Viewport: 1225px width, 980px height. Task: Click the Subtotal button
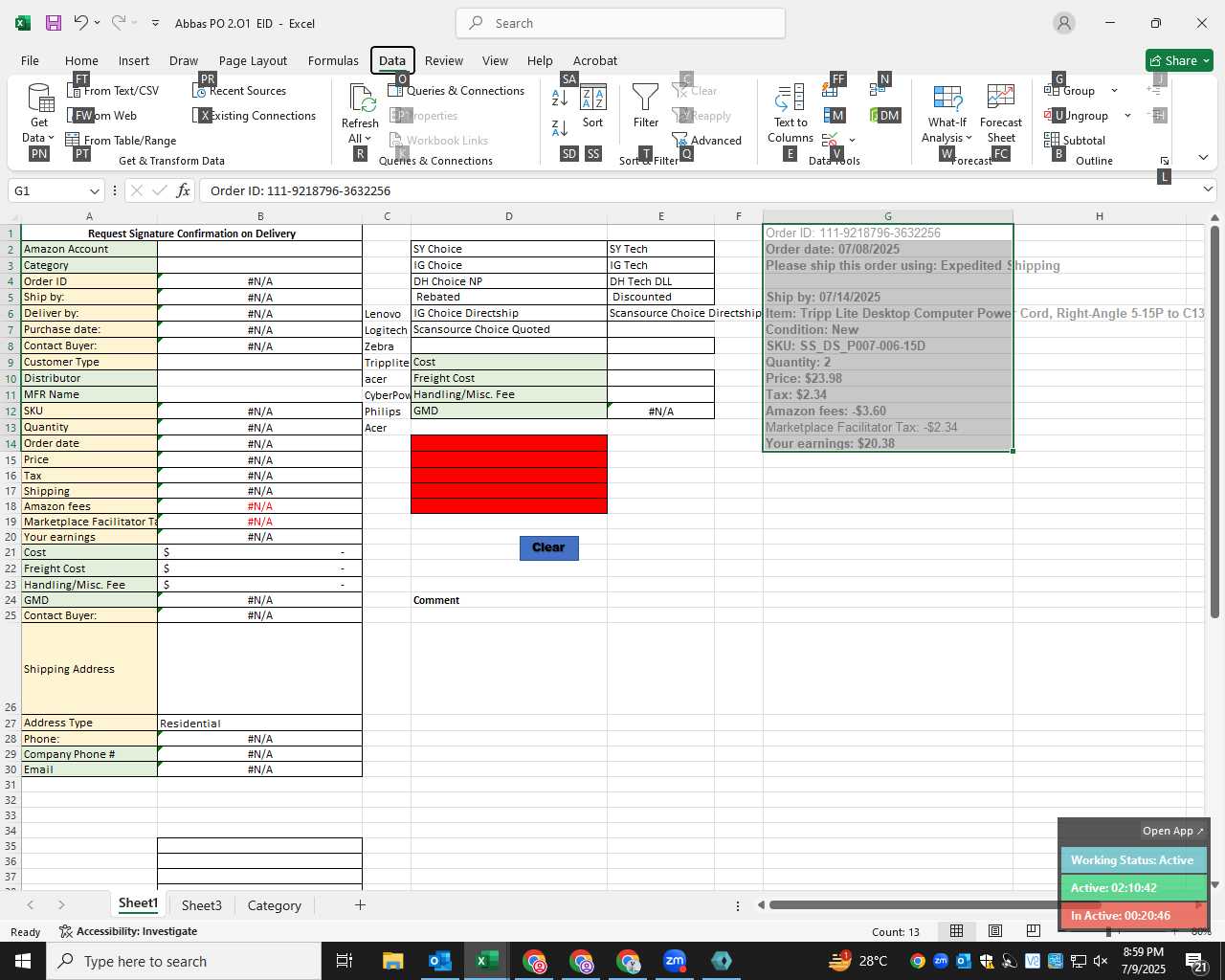(1076, 141)
